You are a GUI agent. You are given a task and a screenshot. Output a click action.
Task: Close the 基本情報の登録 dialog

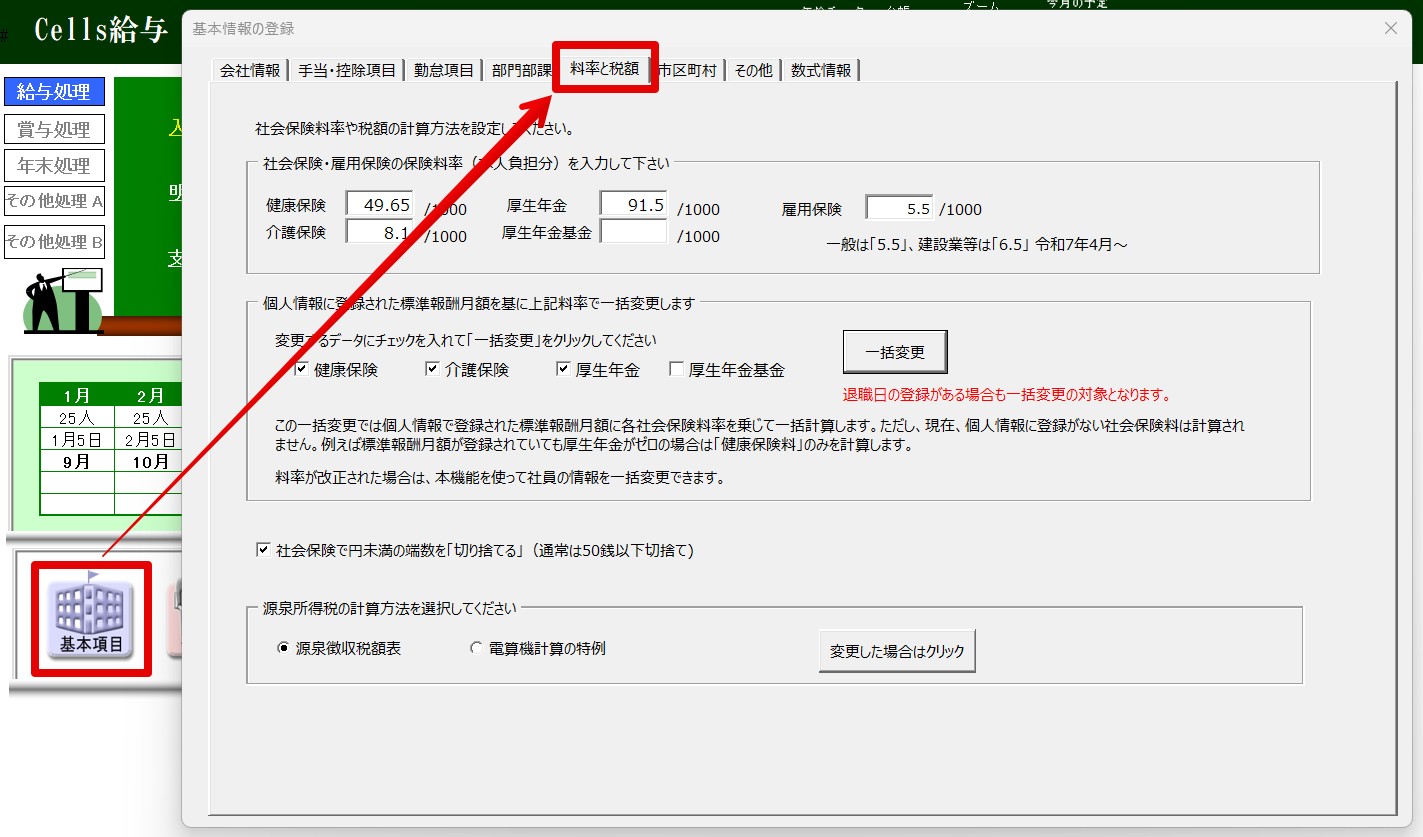pos(1390,28)
